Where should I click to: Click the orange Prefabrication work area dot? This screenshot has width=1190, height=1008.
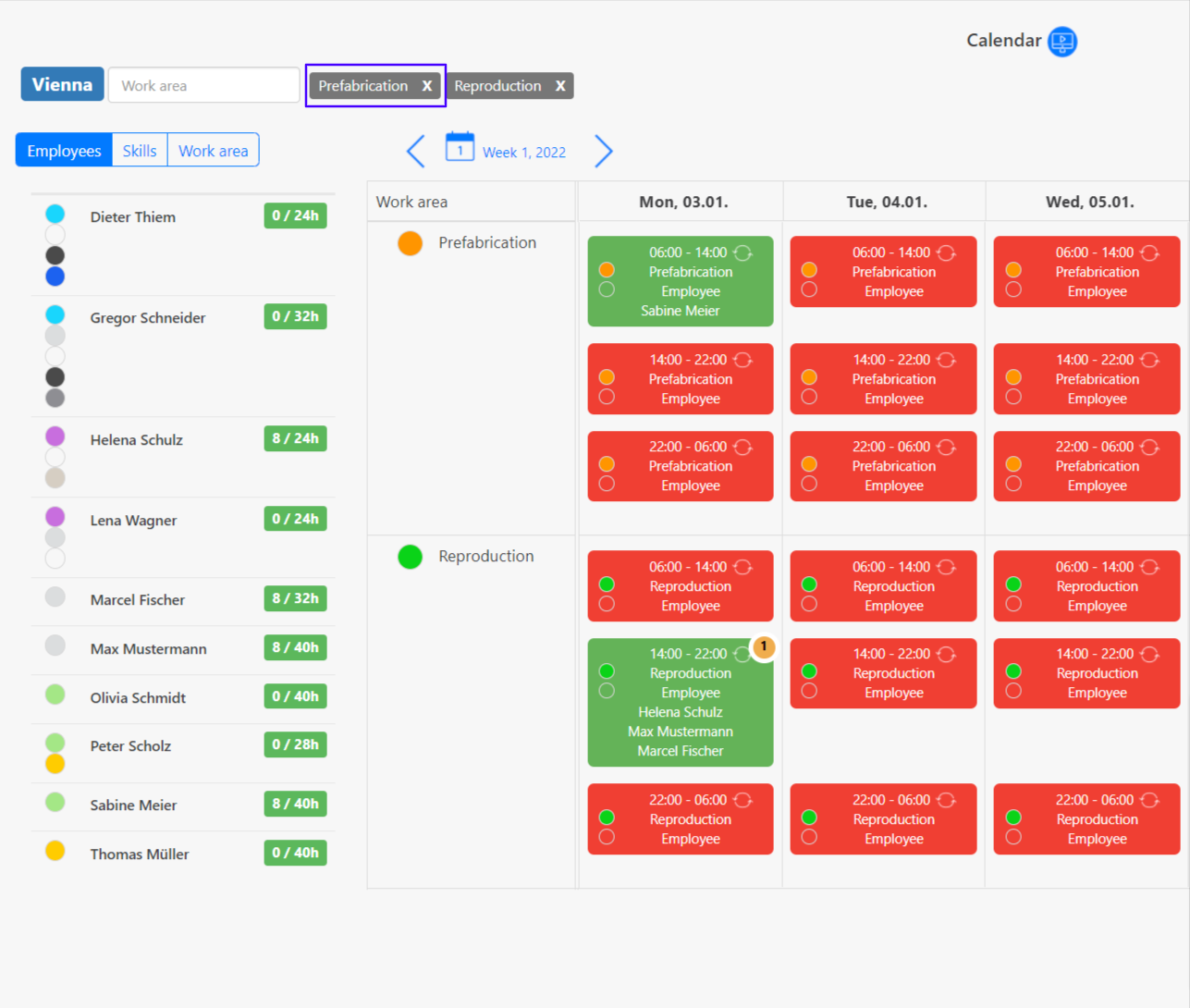click(x=410, y=243)
